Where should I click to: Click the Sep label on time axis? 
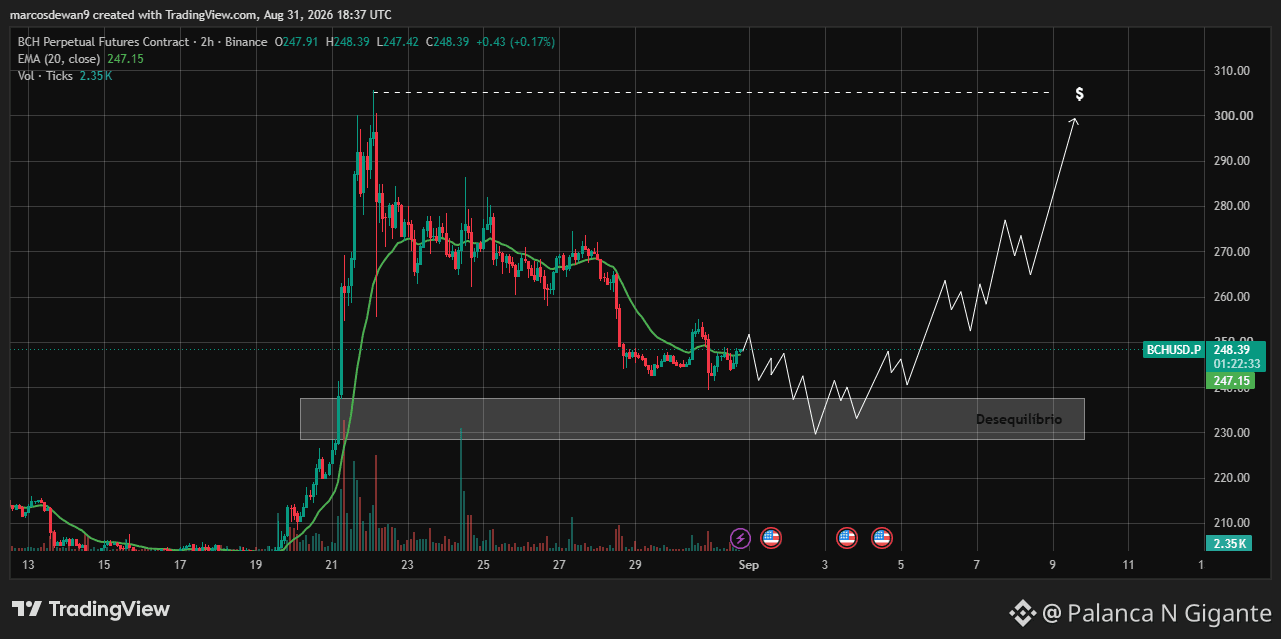(x=749, y=566)
